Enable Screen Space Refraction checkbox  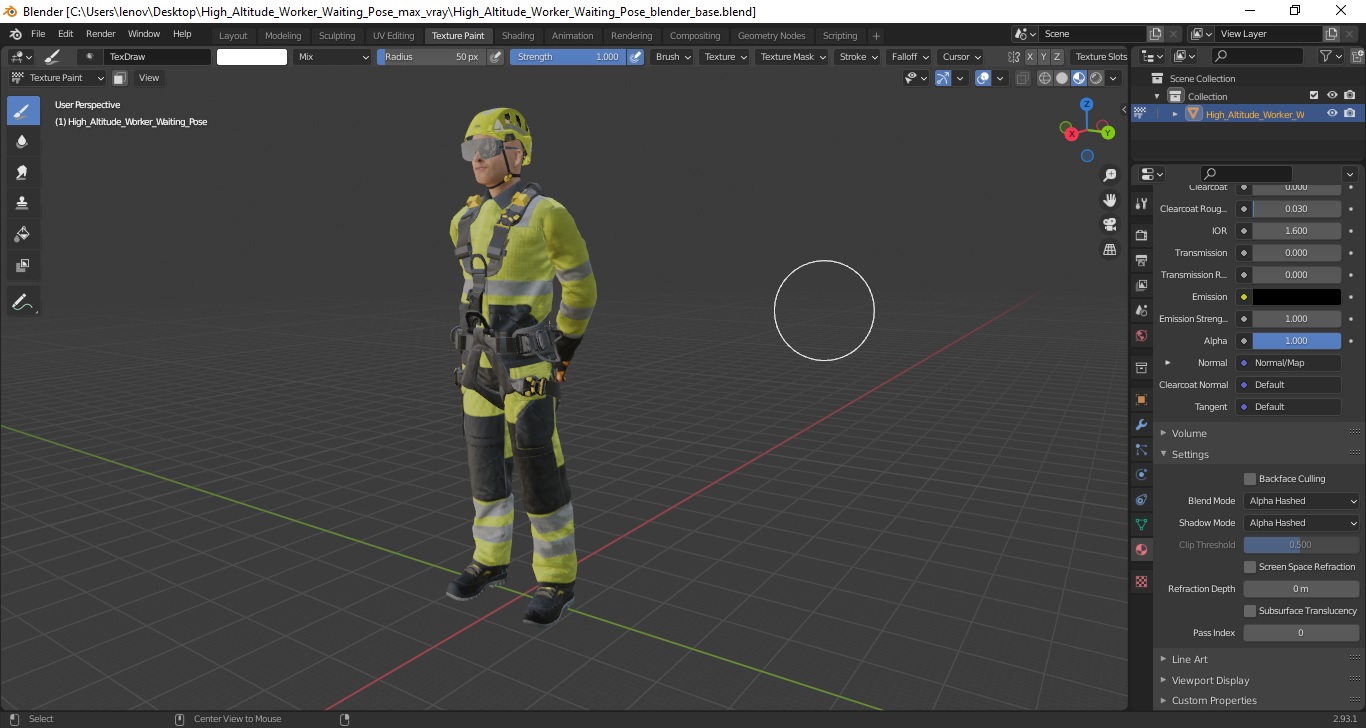click(x=1250, y=567)
